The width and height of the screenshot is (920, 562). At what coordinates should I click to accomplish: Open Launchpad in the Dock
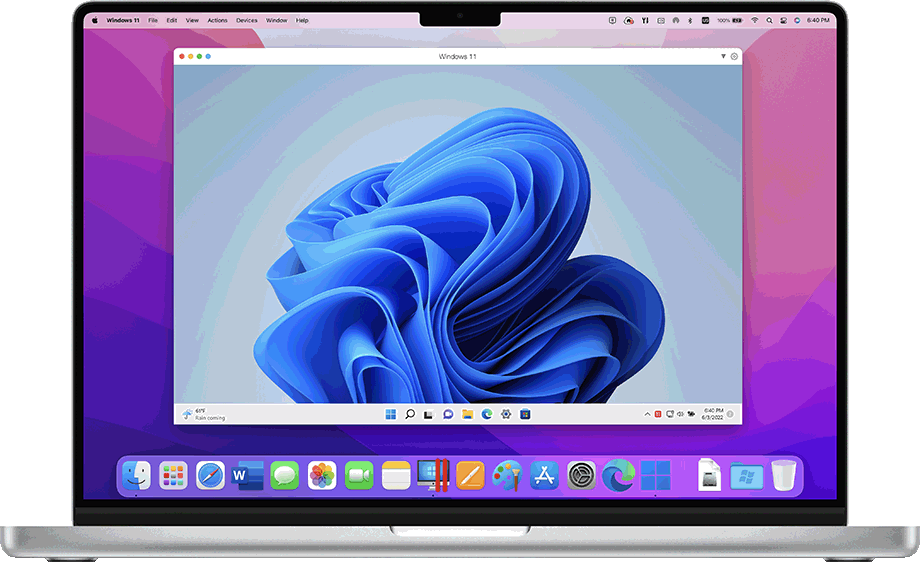(173, 475)
